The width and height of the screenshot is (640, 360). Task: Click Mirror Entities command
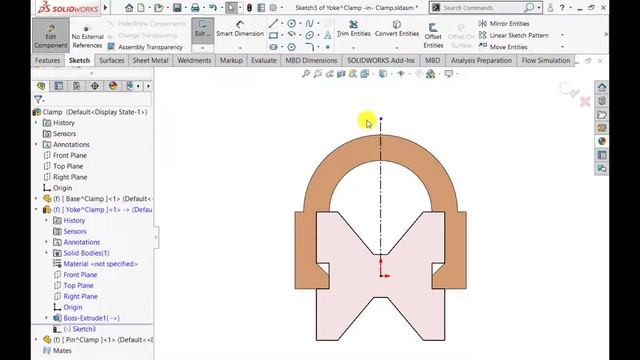coord(504,24)
